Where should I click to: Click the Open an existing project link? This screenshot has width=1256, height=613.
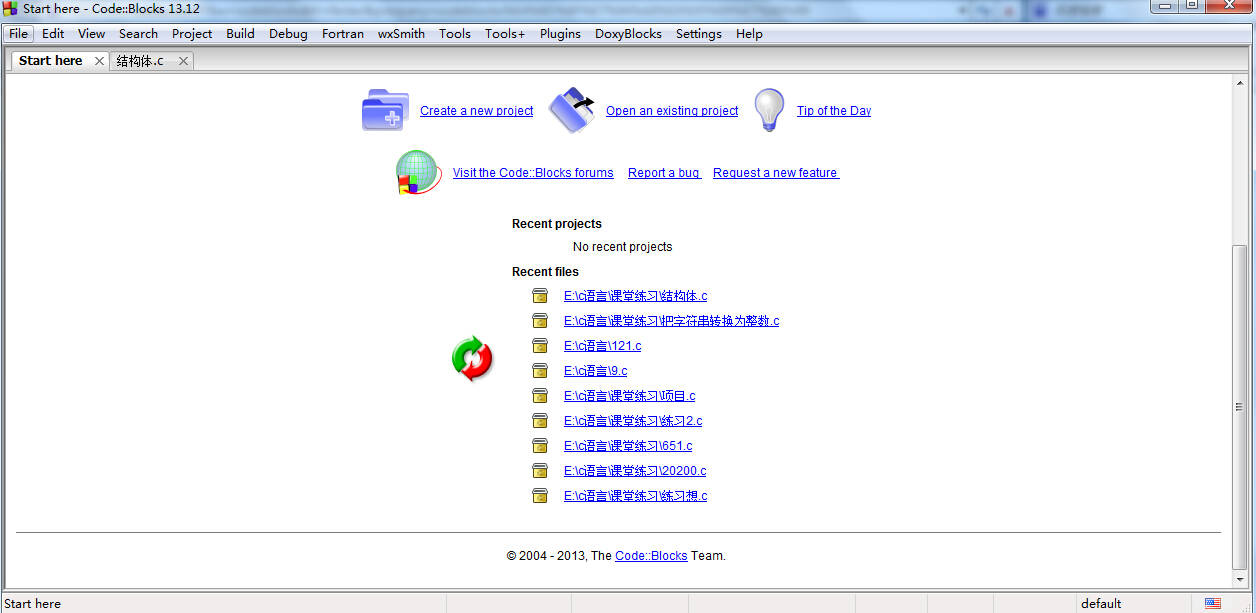(x=672, y=111)
